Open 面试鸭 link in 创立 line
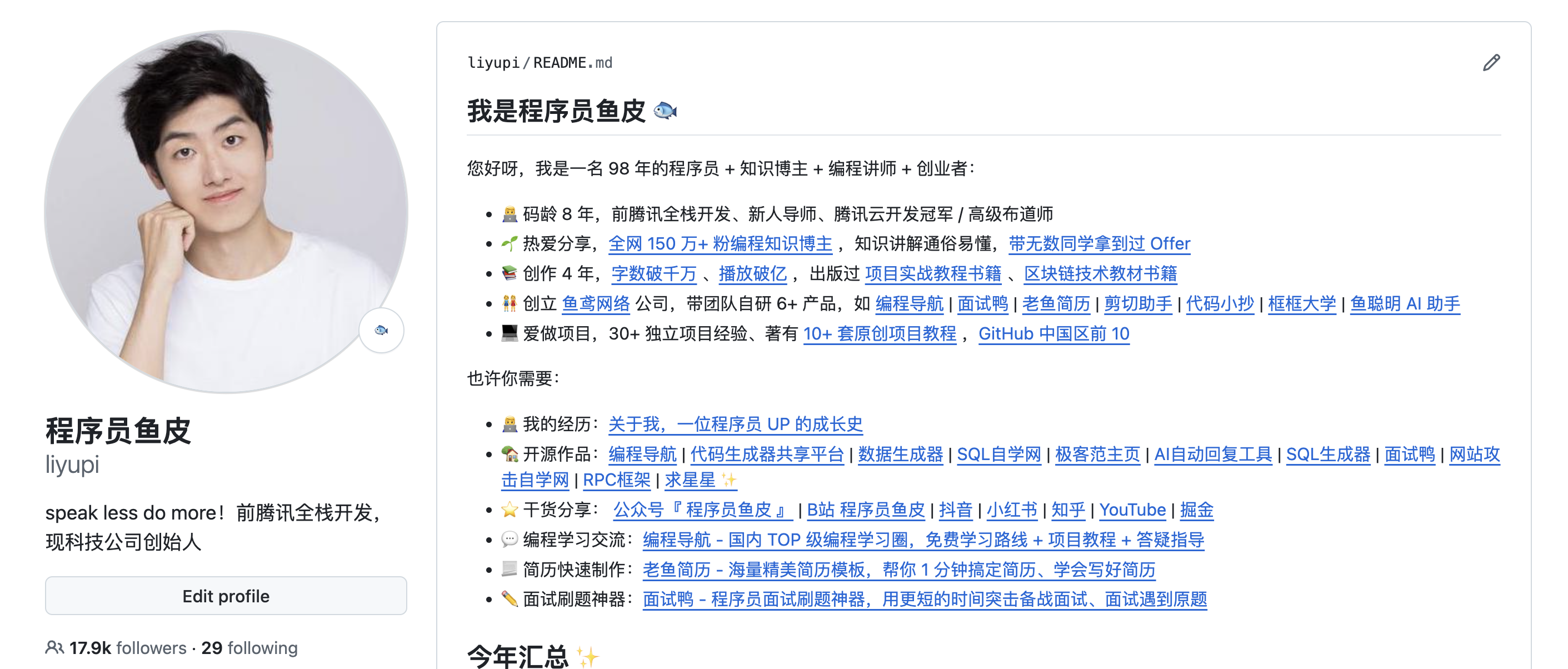 (x=982, y=304)
